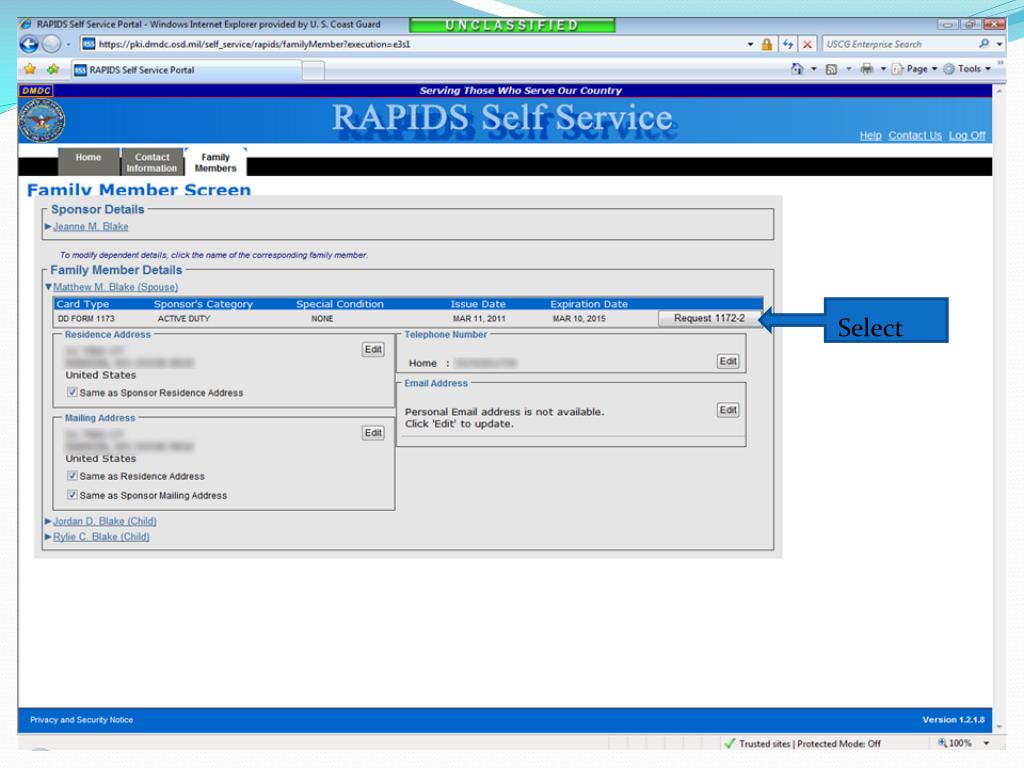
Task: Open the Tools menu dropdown
Action: coord(967,69)
